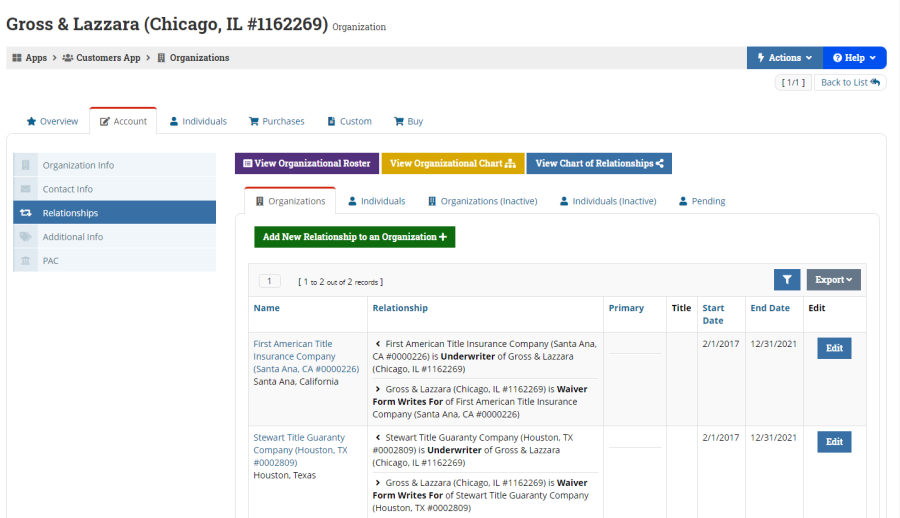Viewport: 900px width, 518px height.
Task: Click the PAC bank icon
Action: (x=25, y=261)
